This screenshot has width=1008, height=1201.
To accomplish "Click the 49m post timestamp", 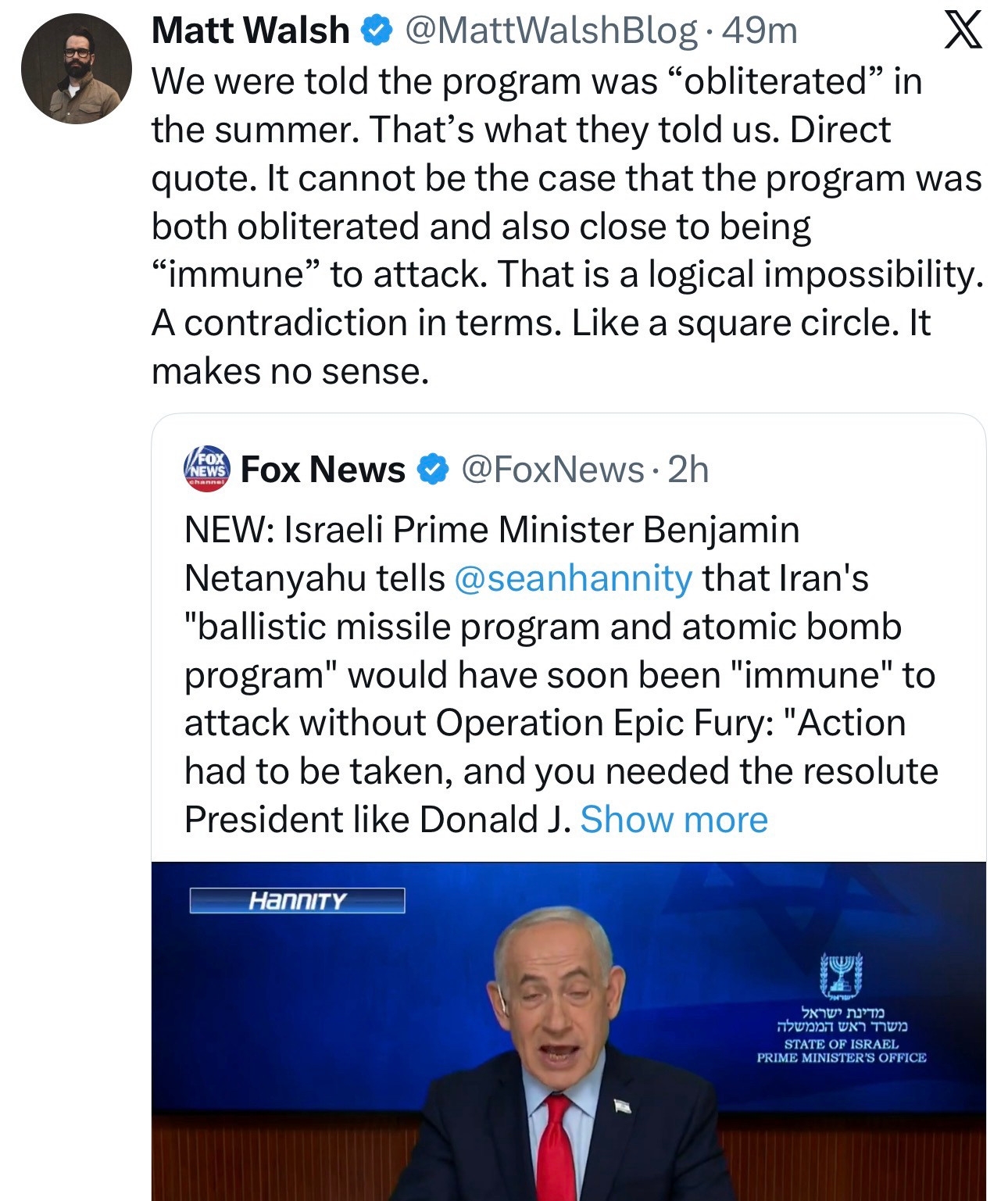I will click(x=760, y=31).
